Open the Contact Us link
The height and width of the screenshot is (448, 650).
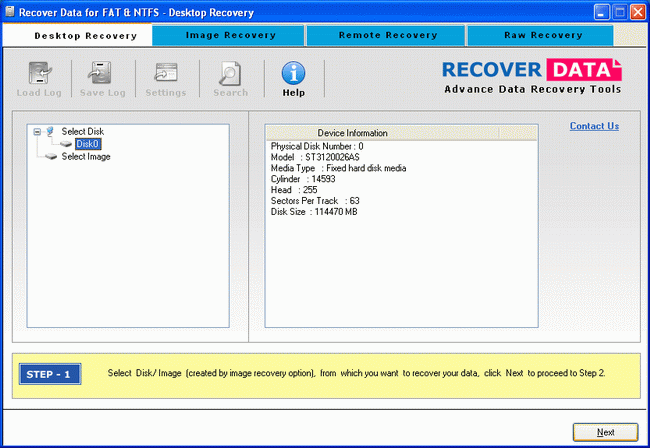pos(594,126)
